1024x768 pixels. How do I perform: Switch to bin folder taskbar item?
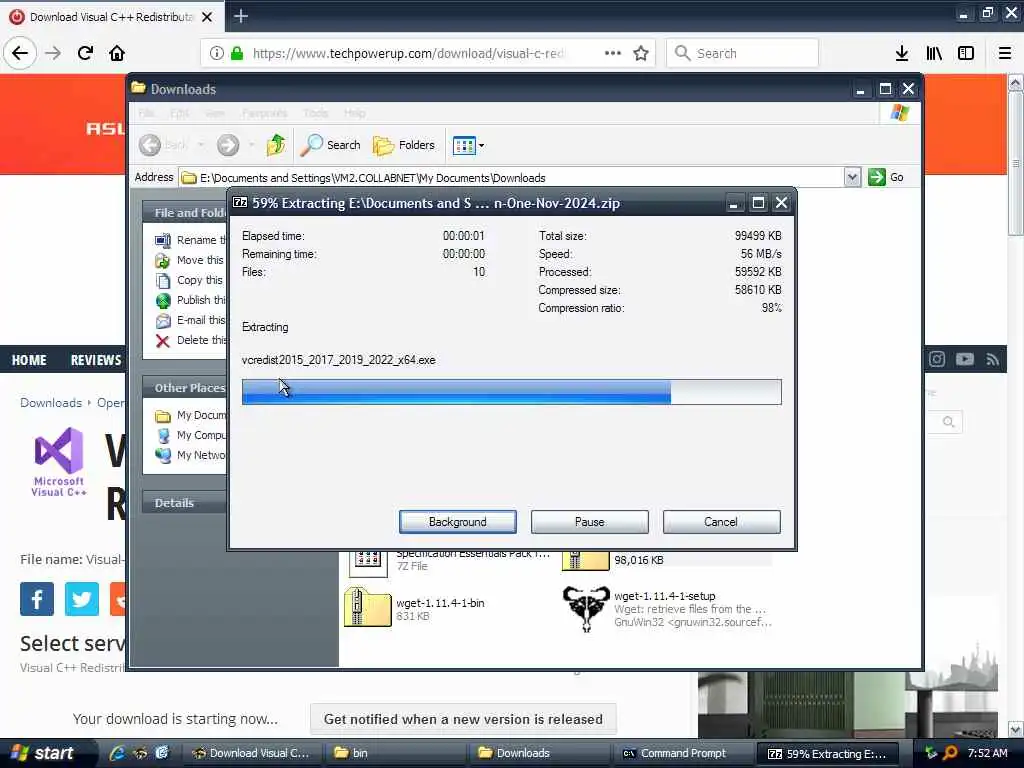[394, 753]
